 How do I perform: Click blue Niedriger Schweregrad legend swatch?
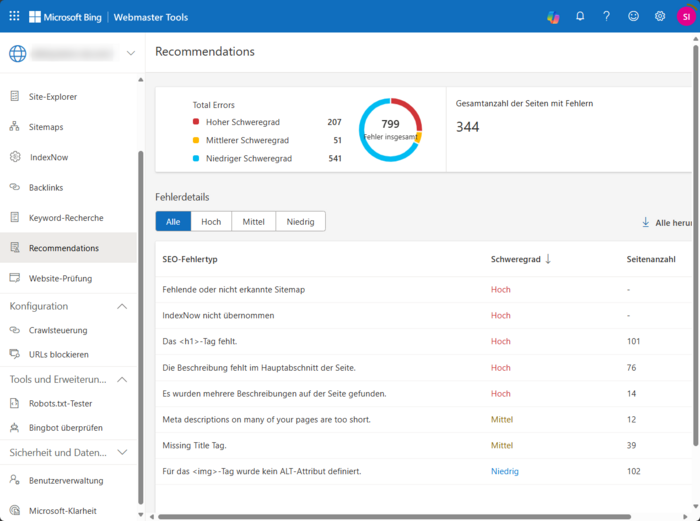pyautogui.click(x=196, y=158)
